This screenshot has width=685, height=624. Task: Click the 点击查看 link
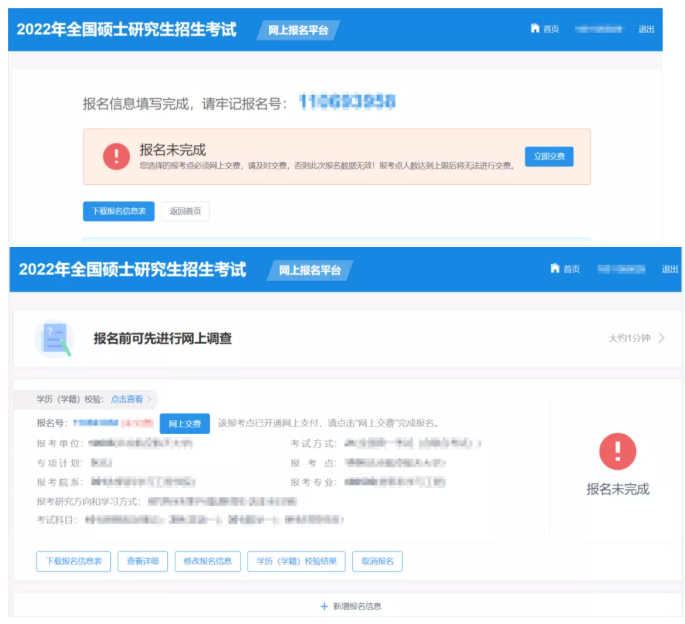click(127, 399)
